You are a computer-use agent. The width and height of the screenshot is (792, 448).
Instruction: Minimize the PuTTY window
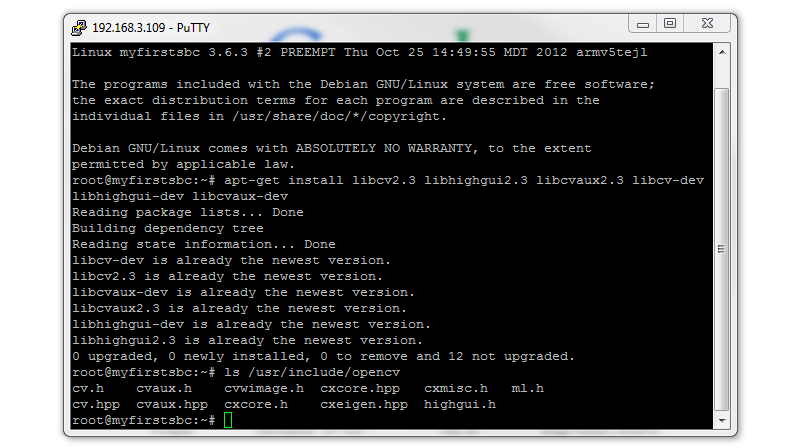[642, 24]
